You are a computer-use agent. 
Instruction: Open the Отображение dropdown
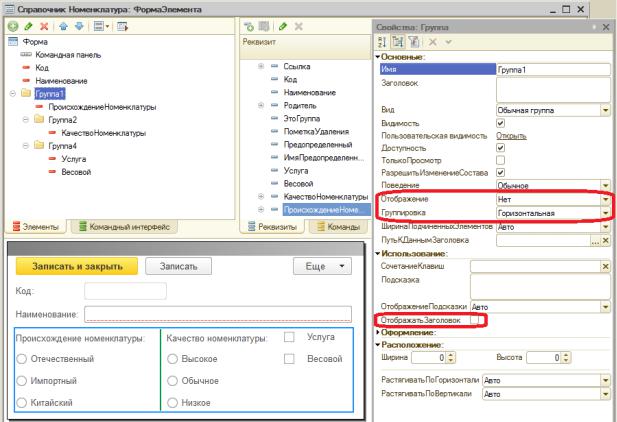(606, 200)
